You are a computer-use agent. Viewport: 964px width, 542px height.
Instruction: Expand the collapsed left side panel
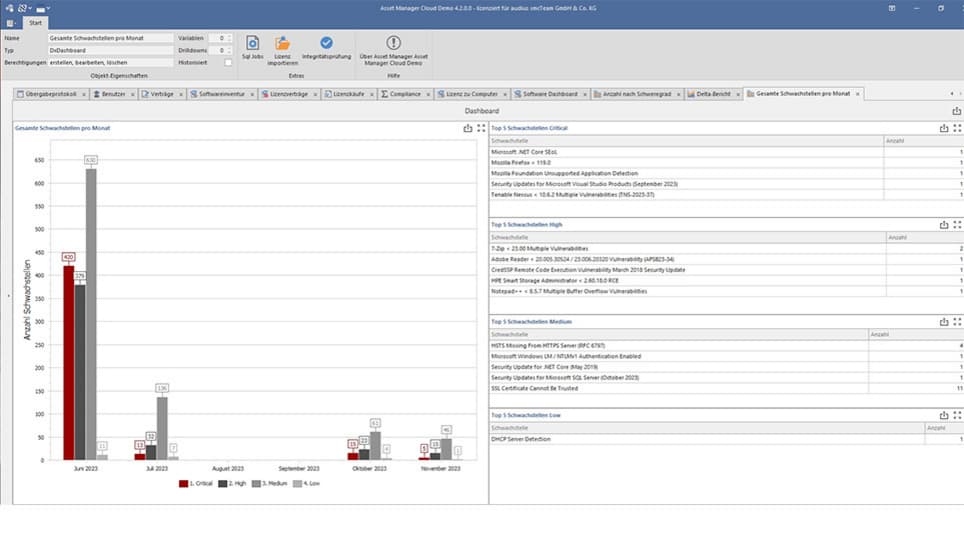point(8,296)
